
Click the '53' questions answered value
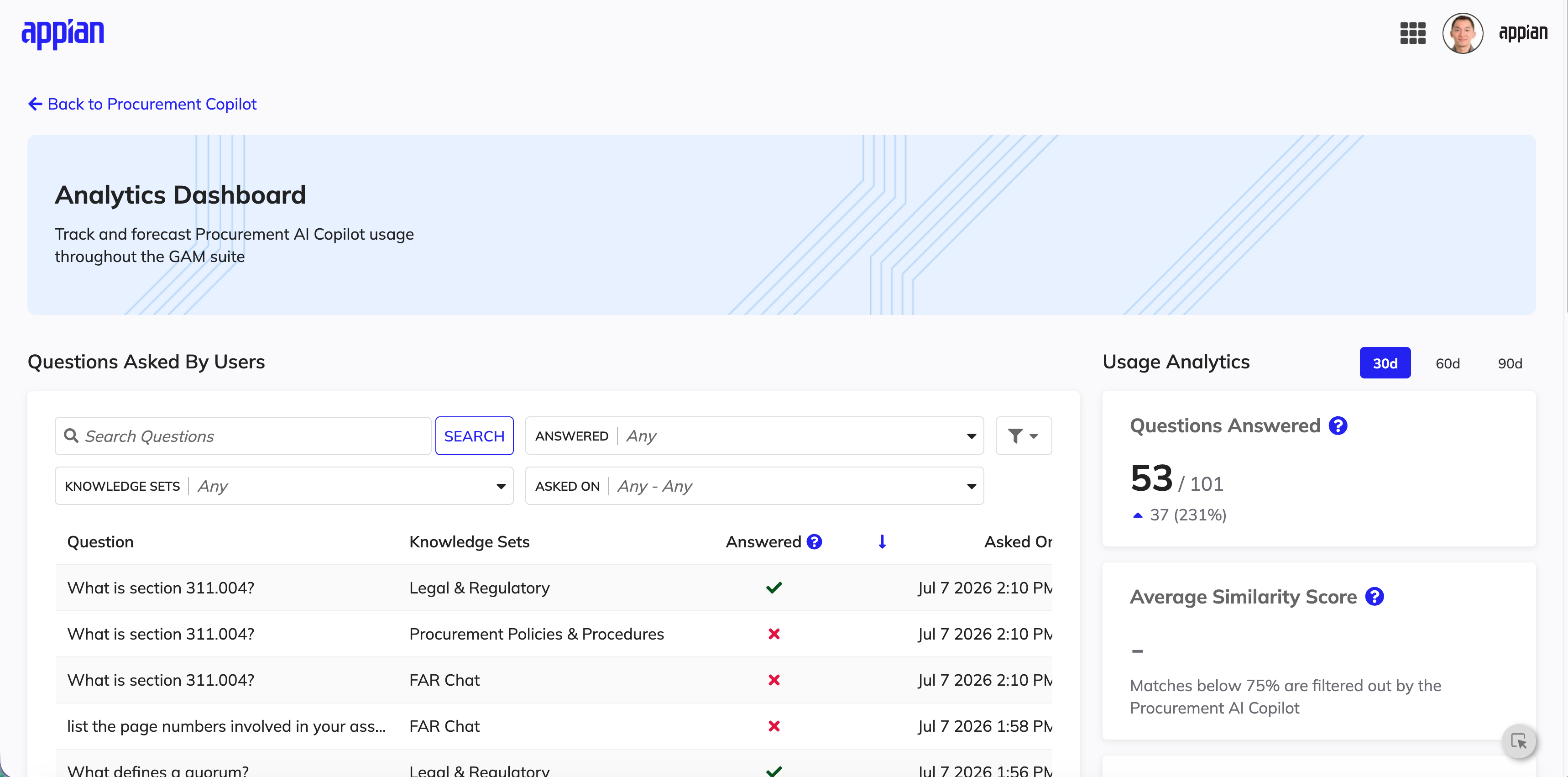[x=1151, y=478]
